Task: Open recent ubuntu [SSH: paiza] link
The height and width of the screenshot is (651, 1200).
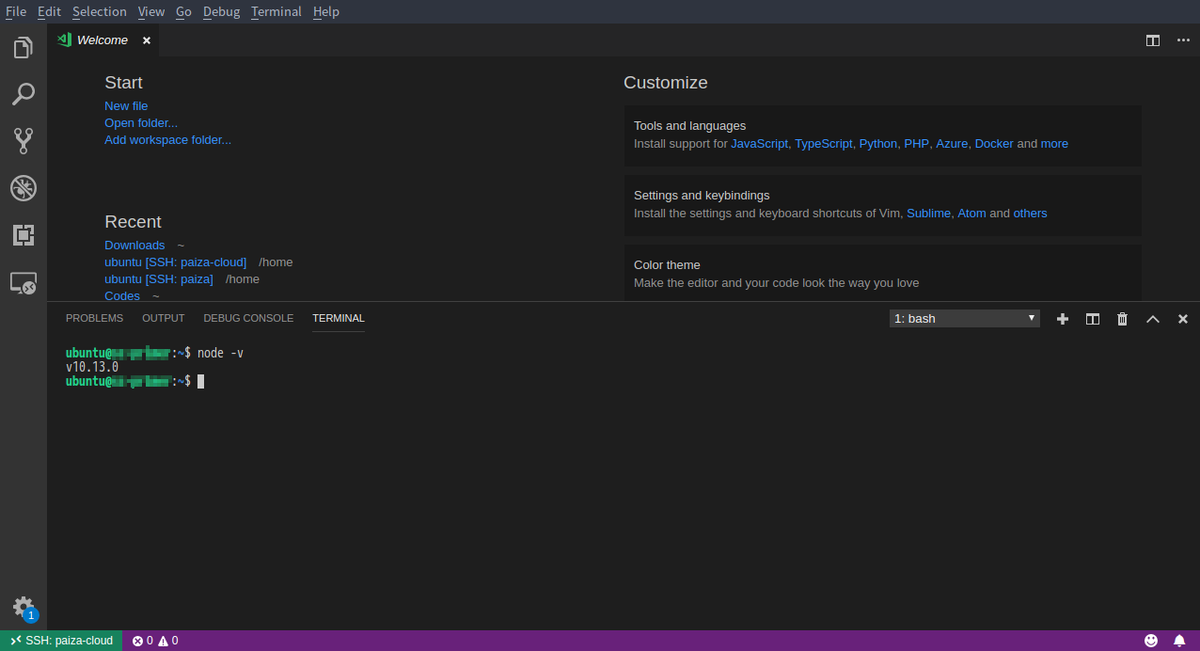Action: pyautogui.click(x=159, y=279)
